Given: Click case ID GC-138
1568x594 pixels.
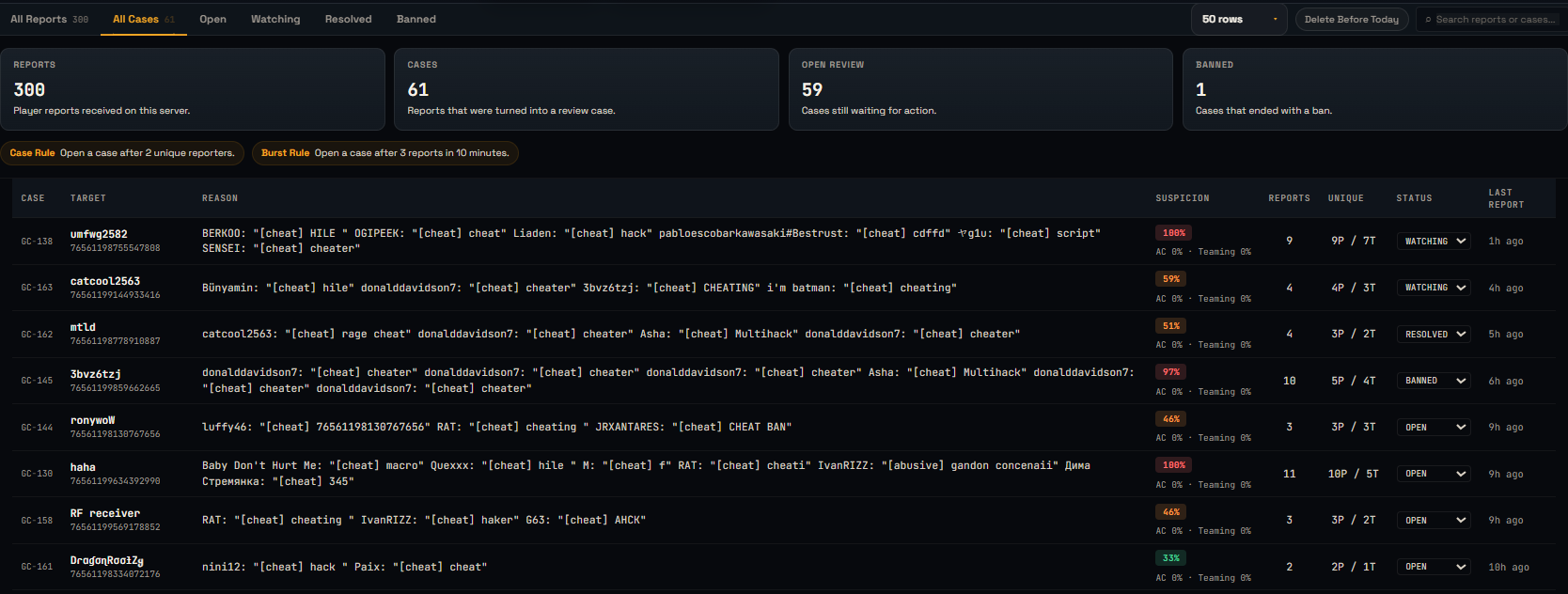Looking at the screenshot, I should [x=37, y=242].
